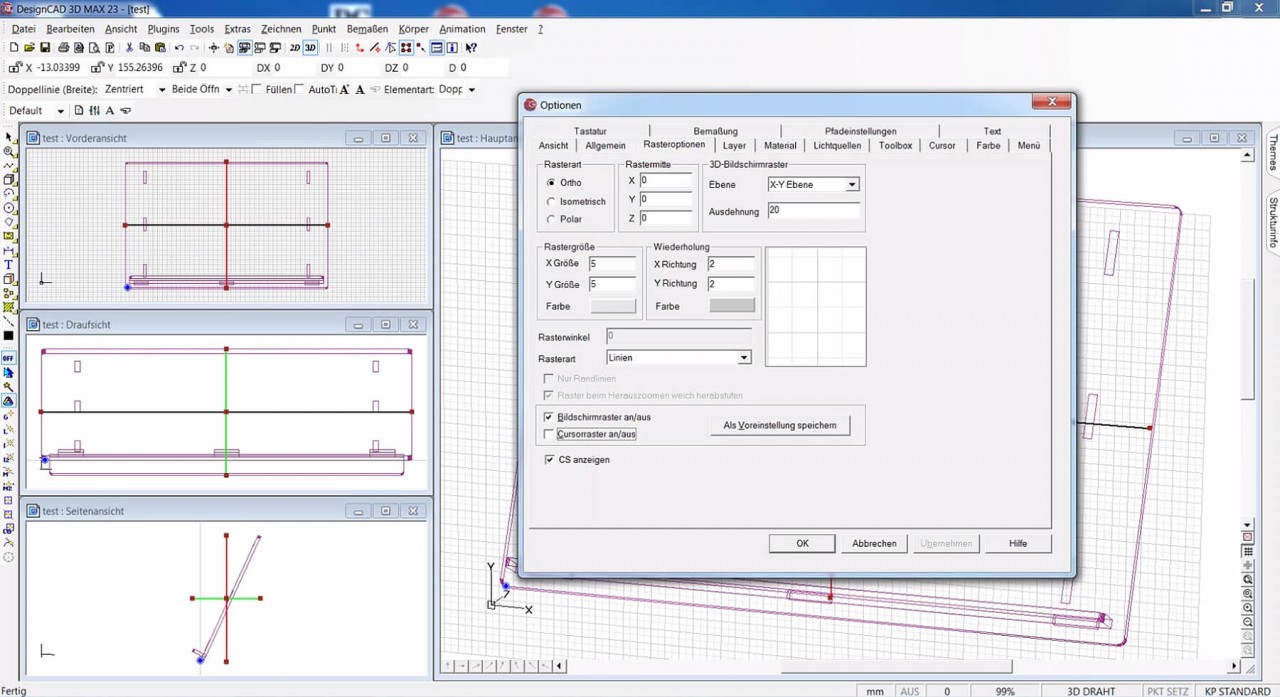Click the Abbrechen button

click(873, 543)
